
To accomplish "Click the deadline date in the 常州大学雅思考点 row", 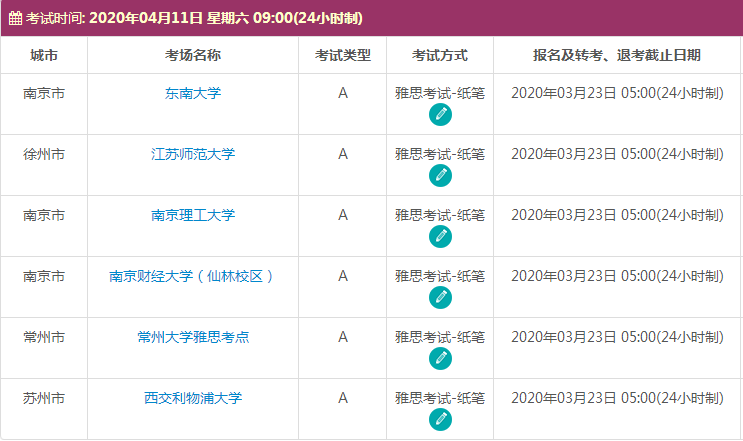I will point(617,337).
